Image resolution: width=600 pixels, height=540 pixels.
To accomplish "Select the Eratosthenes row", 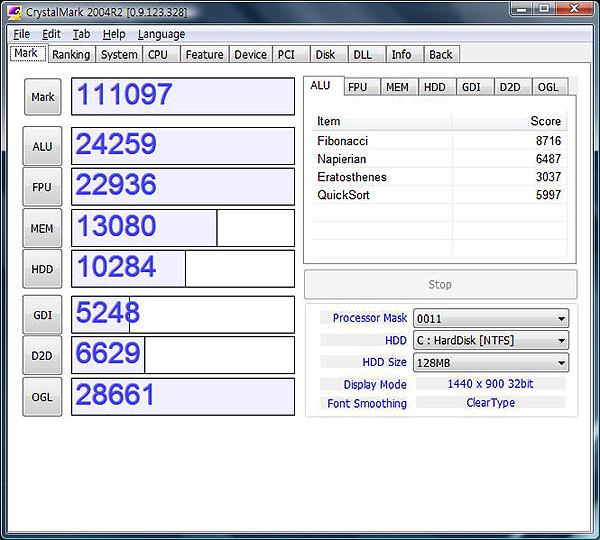I will (439, 176).
